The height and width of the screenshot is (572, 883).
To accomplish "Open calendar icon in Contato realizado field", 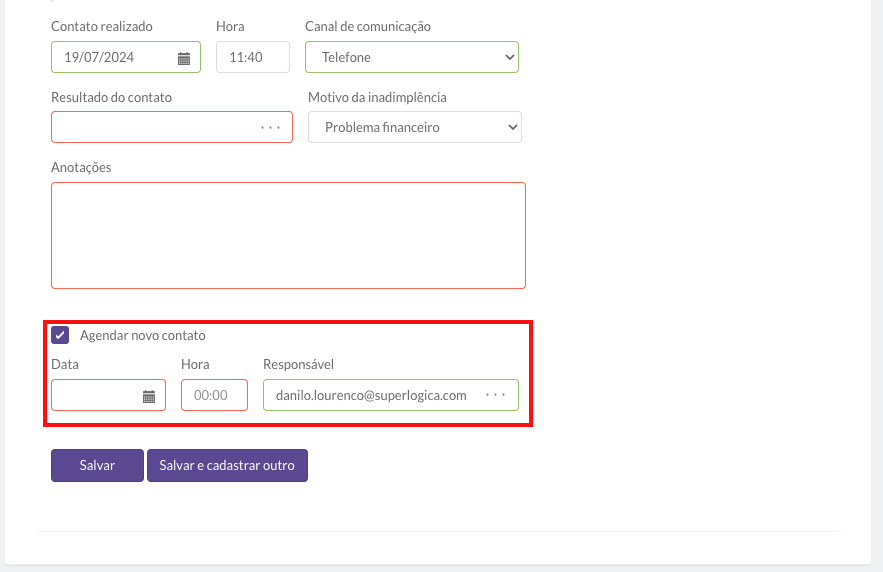I will (x=184, y=58).
